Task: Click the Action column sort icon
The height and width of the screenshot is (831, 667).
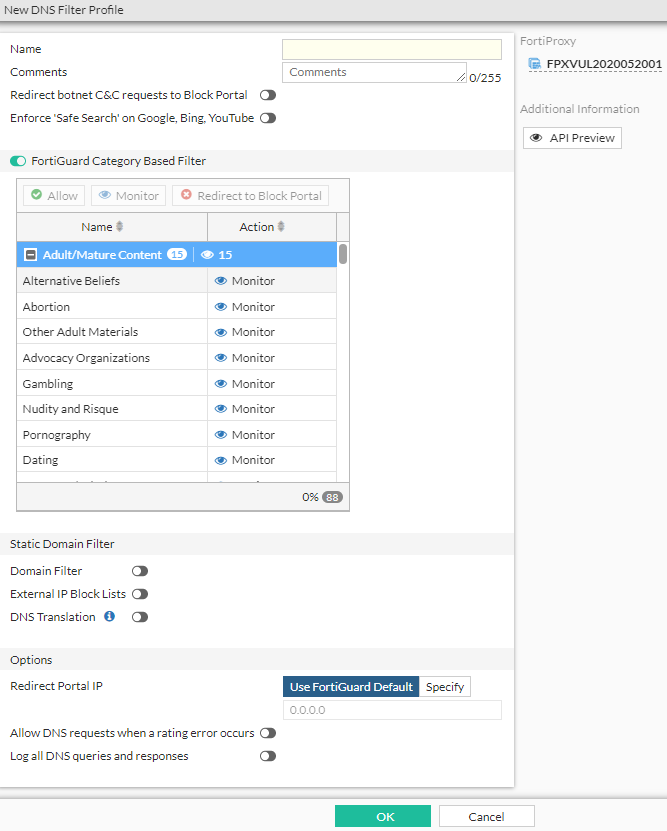Action: (x=281, y=227)
